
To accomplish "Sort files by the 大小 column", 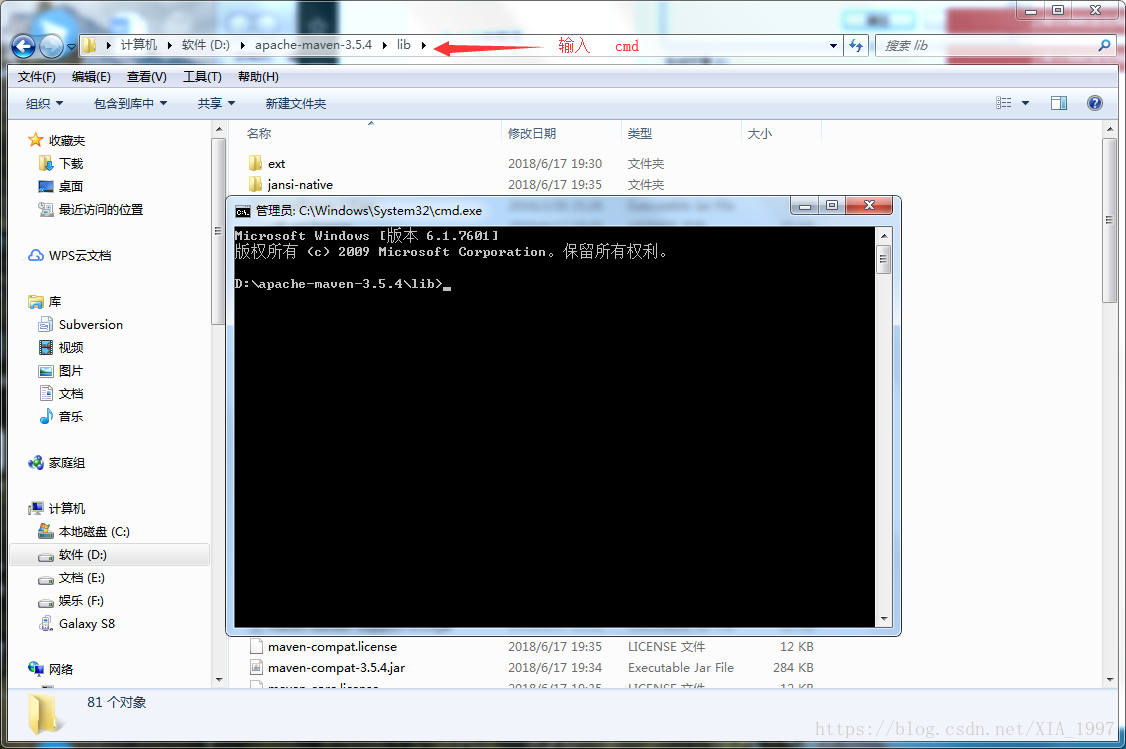I will (x=760, y=134).
